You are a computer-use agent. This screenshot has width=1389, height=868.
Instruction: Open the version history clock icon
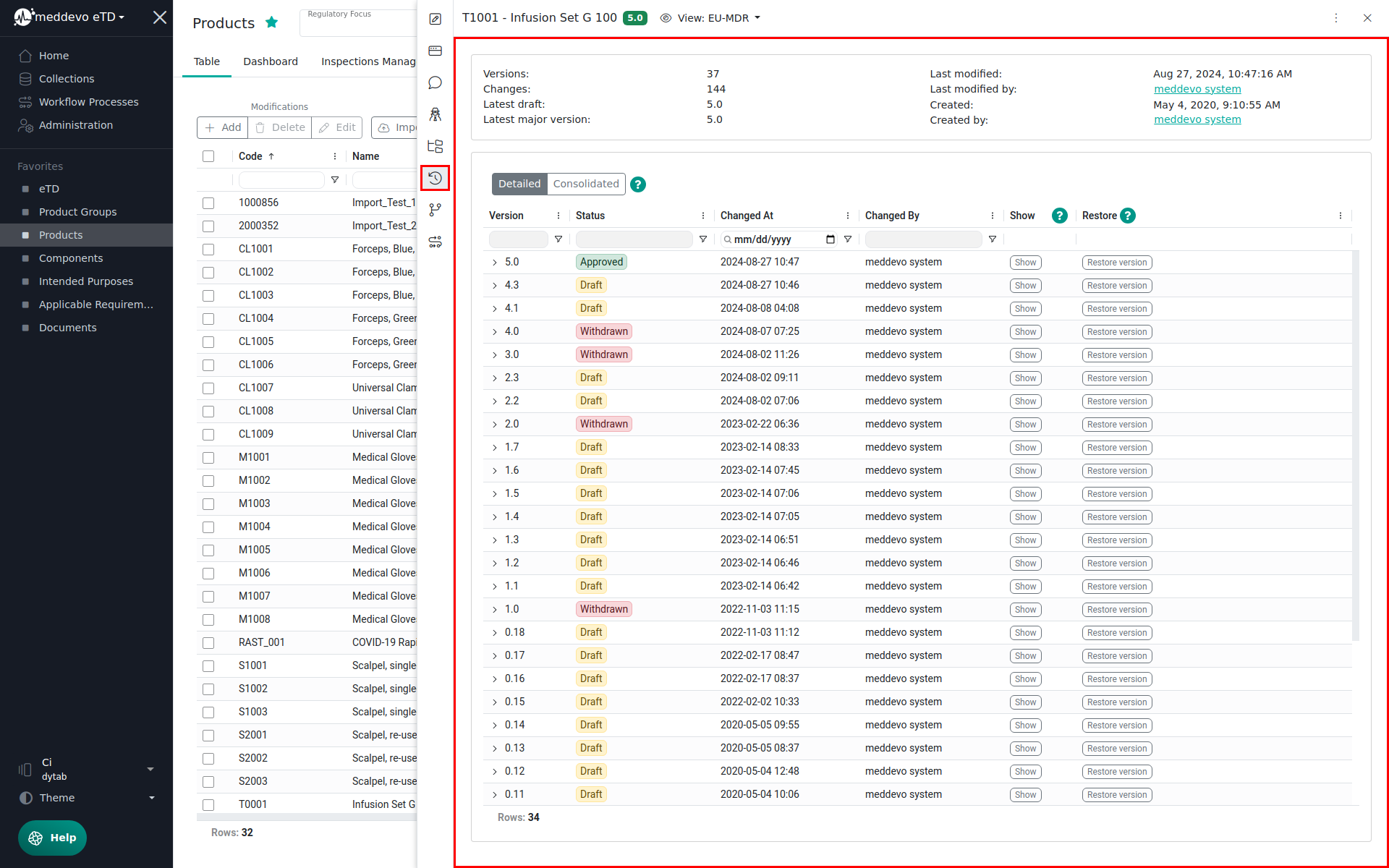435,178
